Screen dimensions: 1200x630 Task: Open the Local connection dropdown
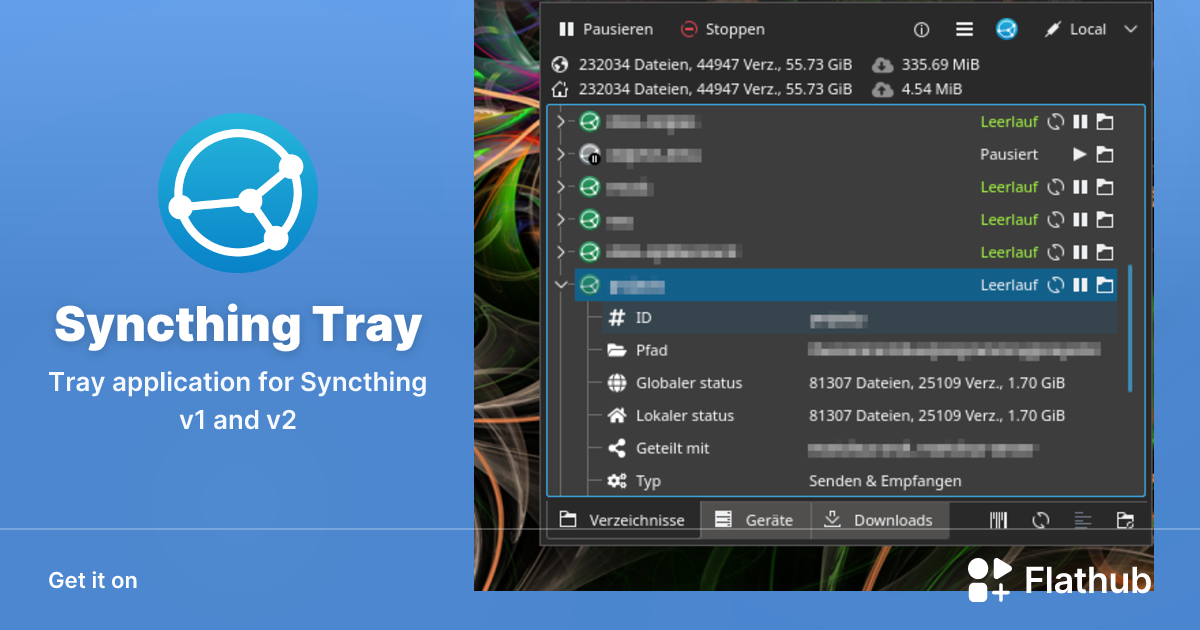[x=1130, y=29]
